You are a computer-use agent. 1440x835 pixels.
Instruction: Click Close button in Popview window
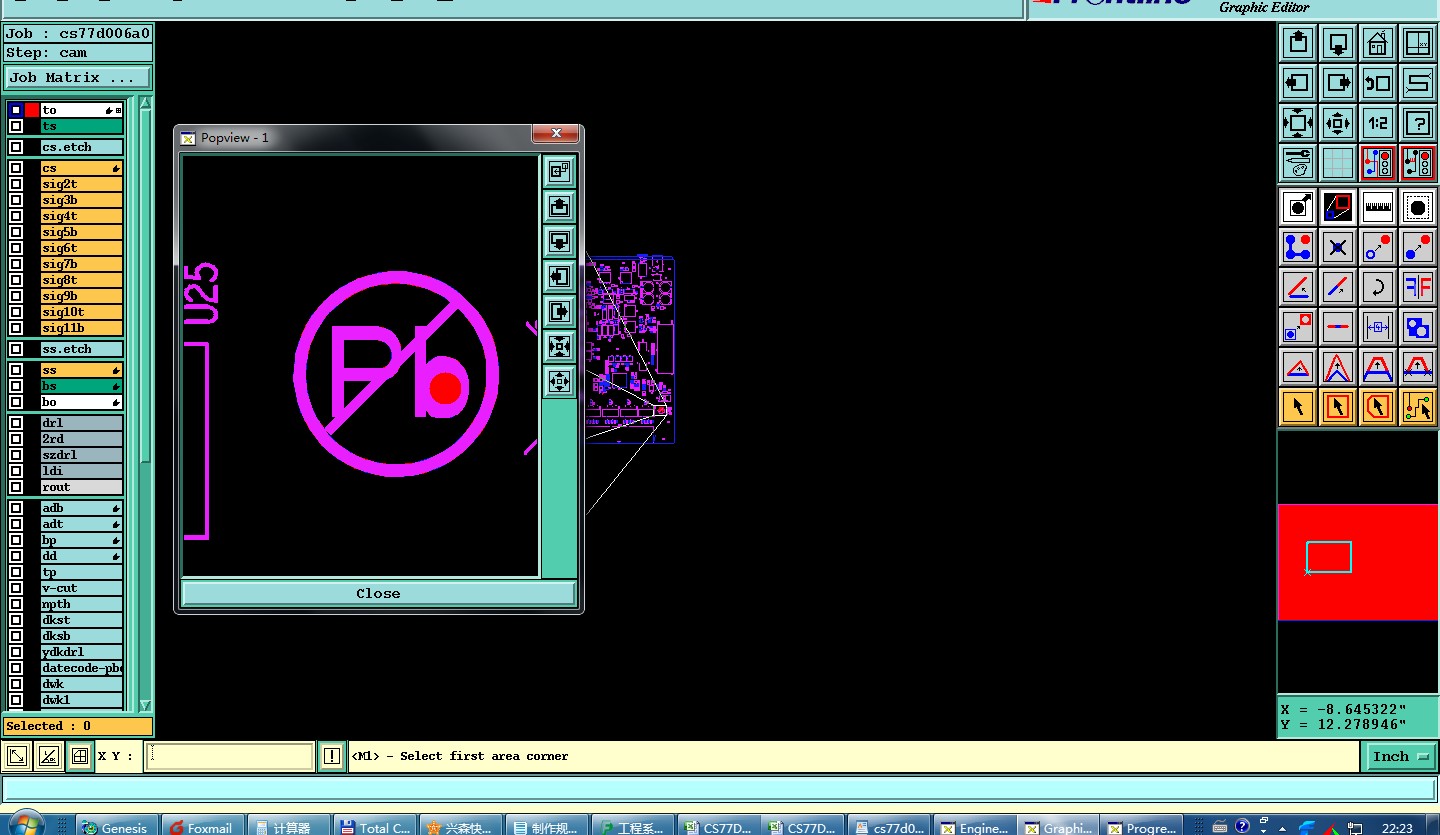[378, 593]
